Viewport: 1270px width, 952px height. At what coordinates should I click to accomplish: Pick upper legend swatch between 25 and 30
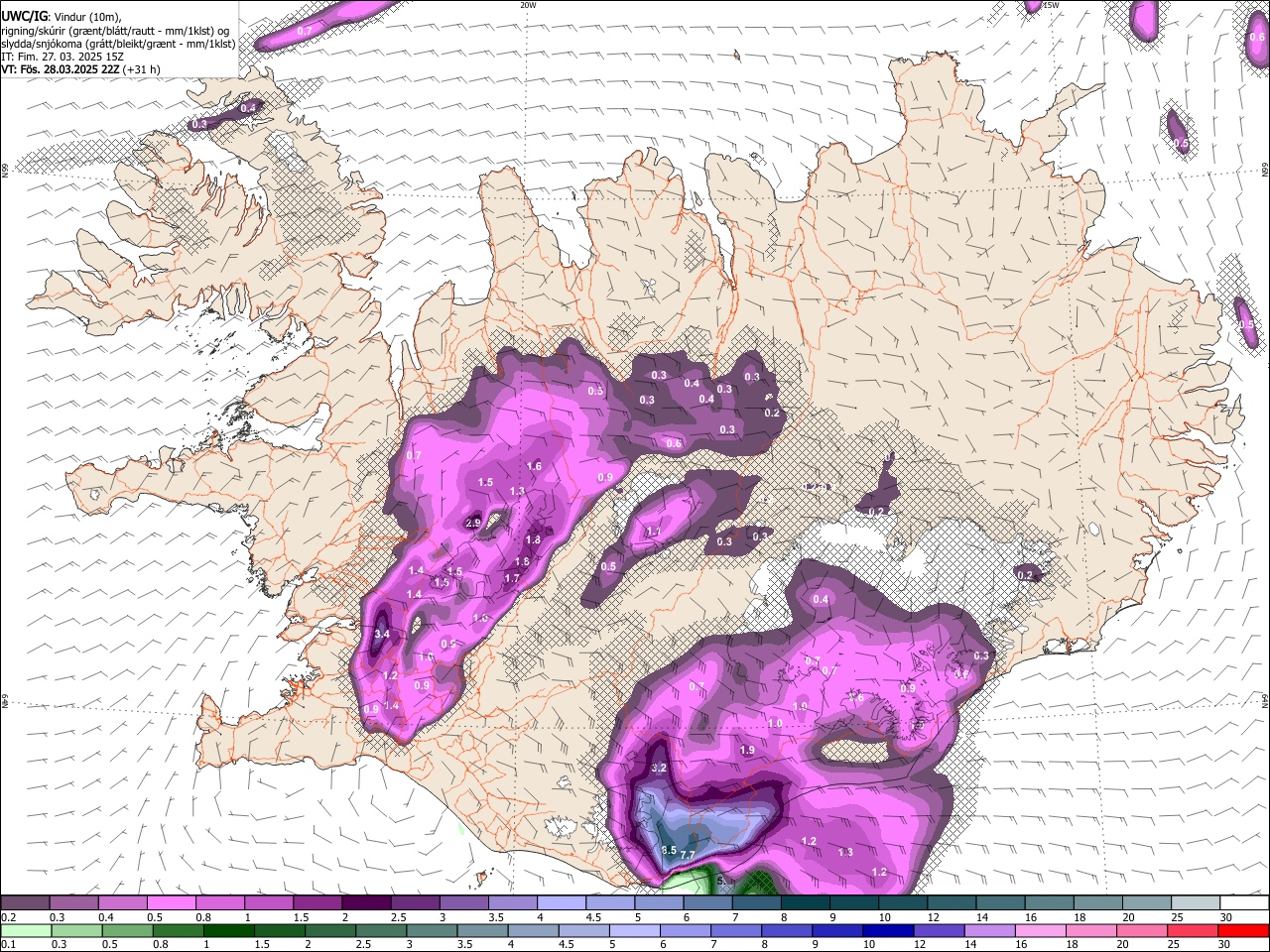[x=1194, y=902]
